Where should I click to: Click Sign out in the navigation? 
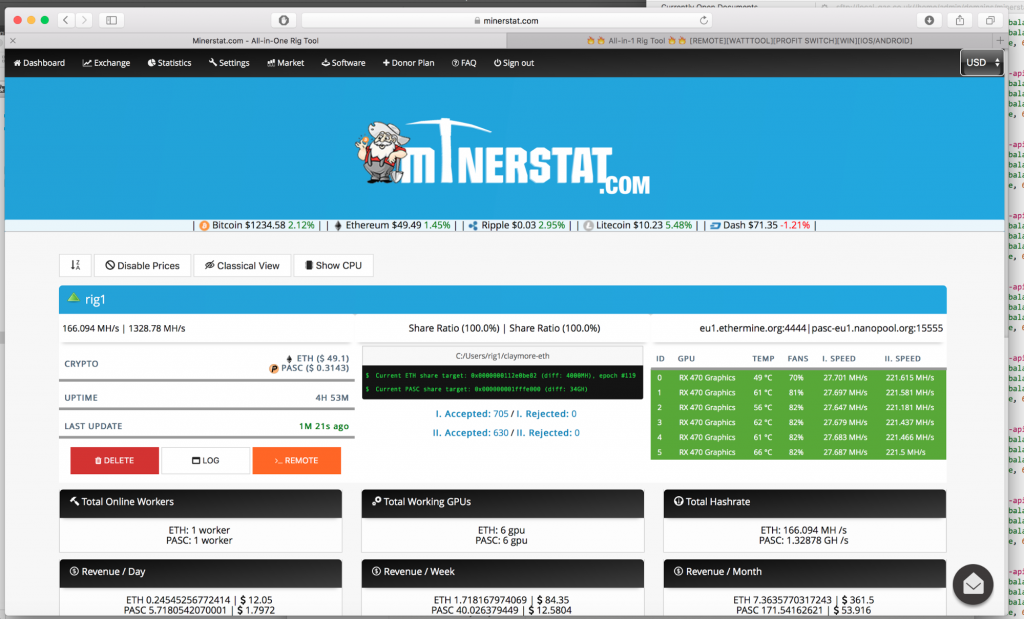coord(514,63)
